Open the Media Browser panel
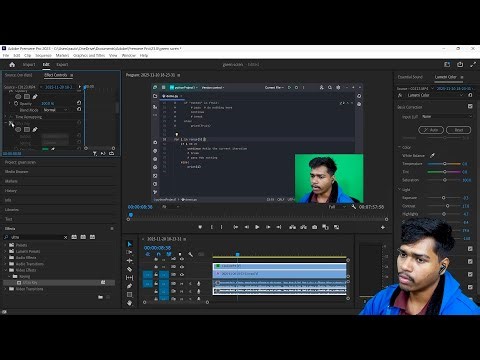 [x=16, y=172]
